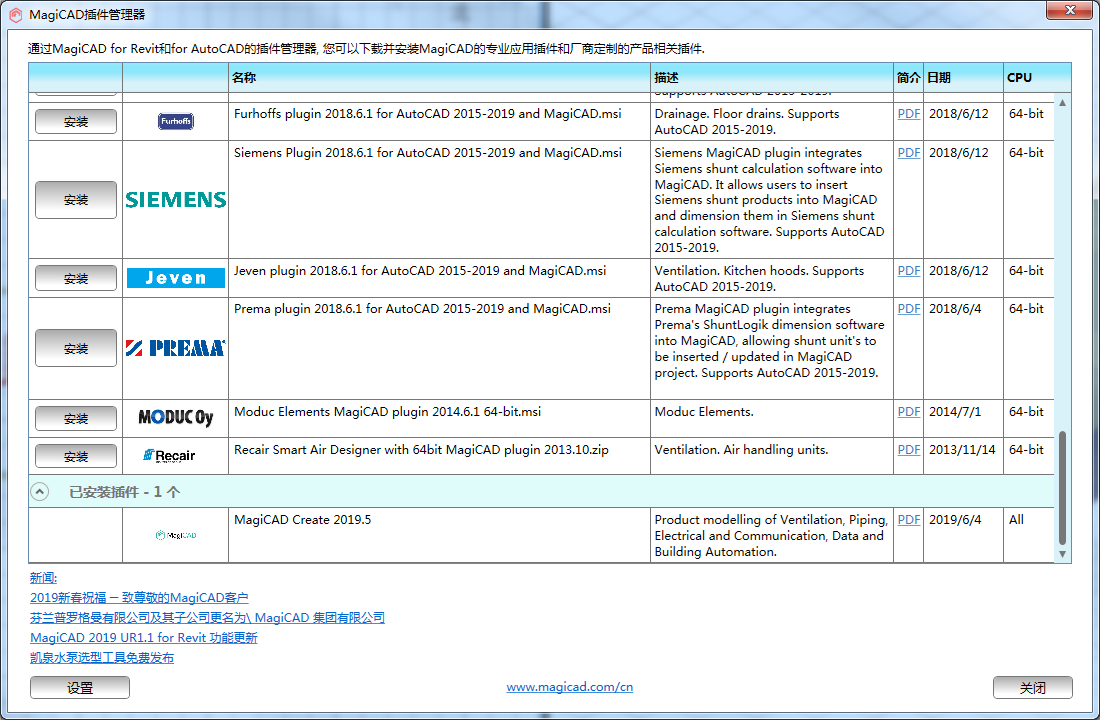
Task: Visit www.magicad.com/cn website link
Action: pyautogui.click(x=570, y=687)
